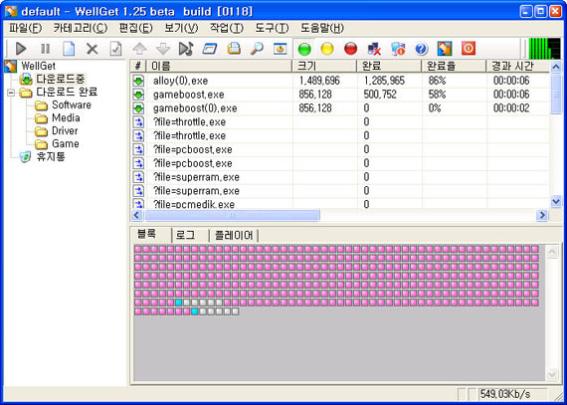Select the gameboost.exe download row
Viewport: 567px width, 405px height.
(x=340, y=94)
